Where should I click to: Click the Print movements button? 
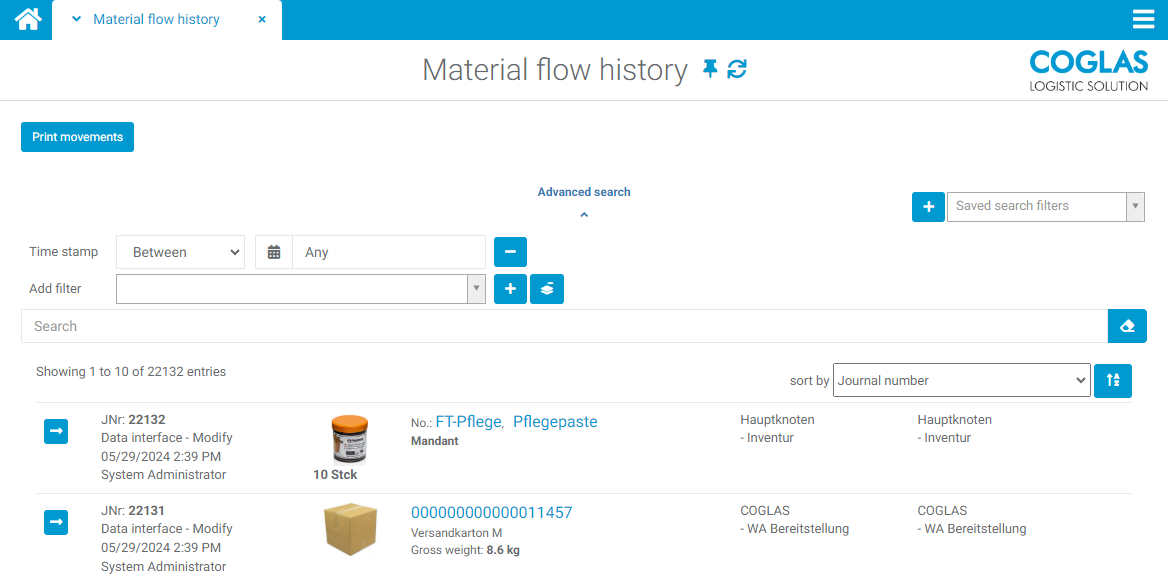pyautogui.click(x=77, y=137)
